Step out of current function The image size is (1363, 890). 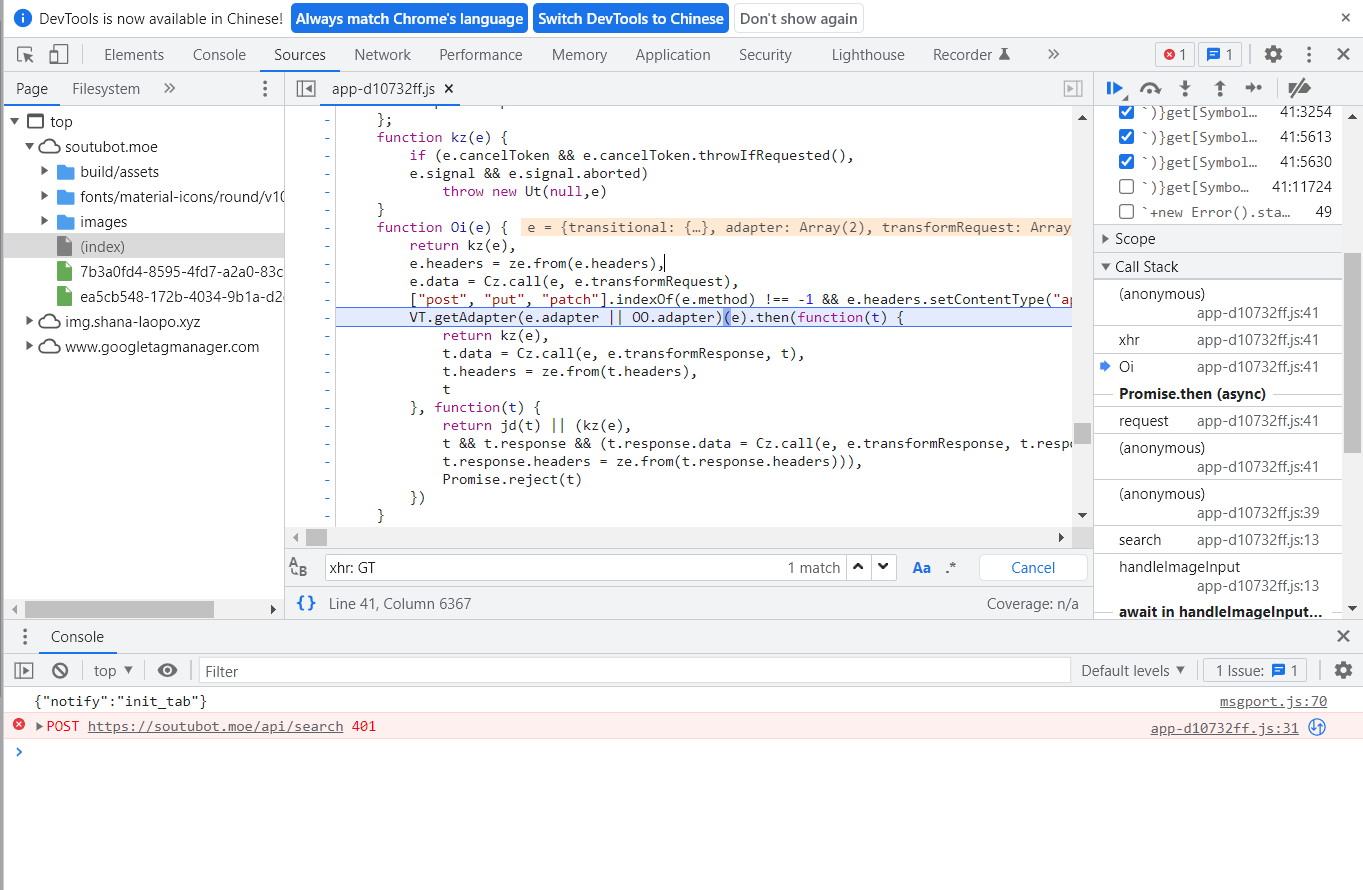(1220, 88)
